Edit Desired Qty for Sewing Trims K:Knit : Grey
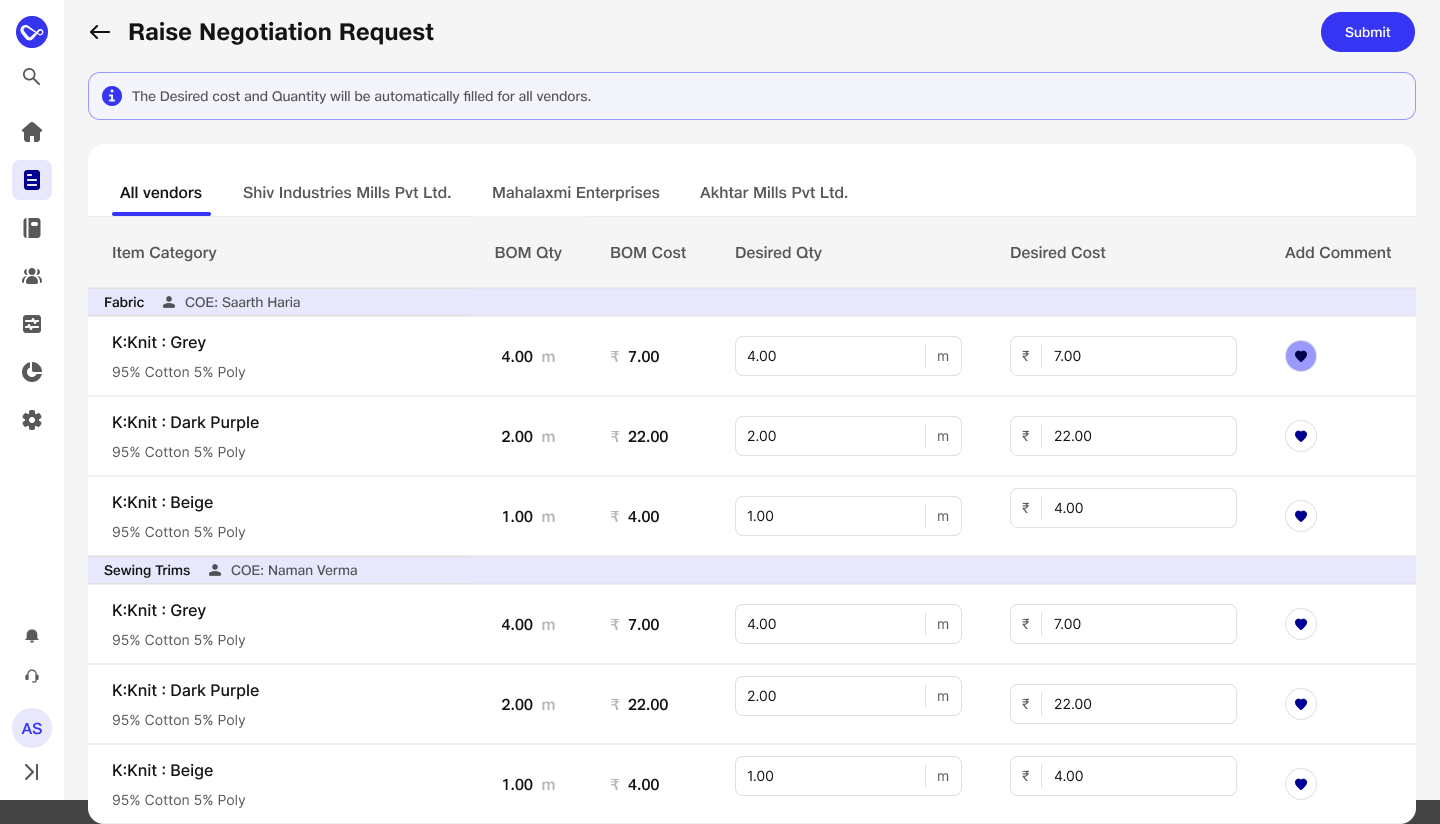The image size is (1440, 824). point(848,624)
